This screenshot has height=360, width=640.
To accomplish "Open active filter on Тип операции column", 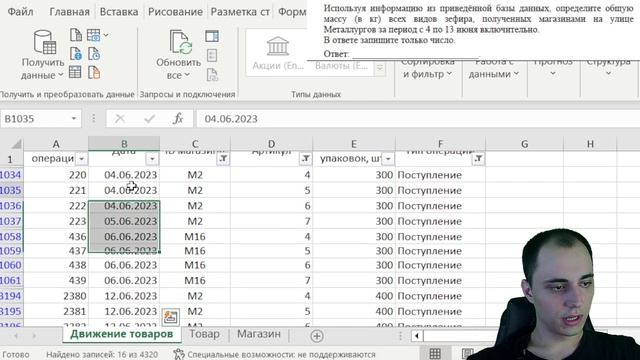I will point(478,159).
